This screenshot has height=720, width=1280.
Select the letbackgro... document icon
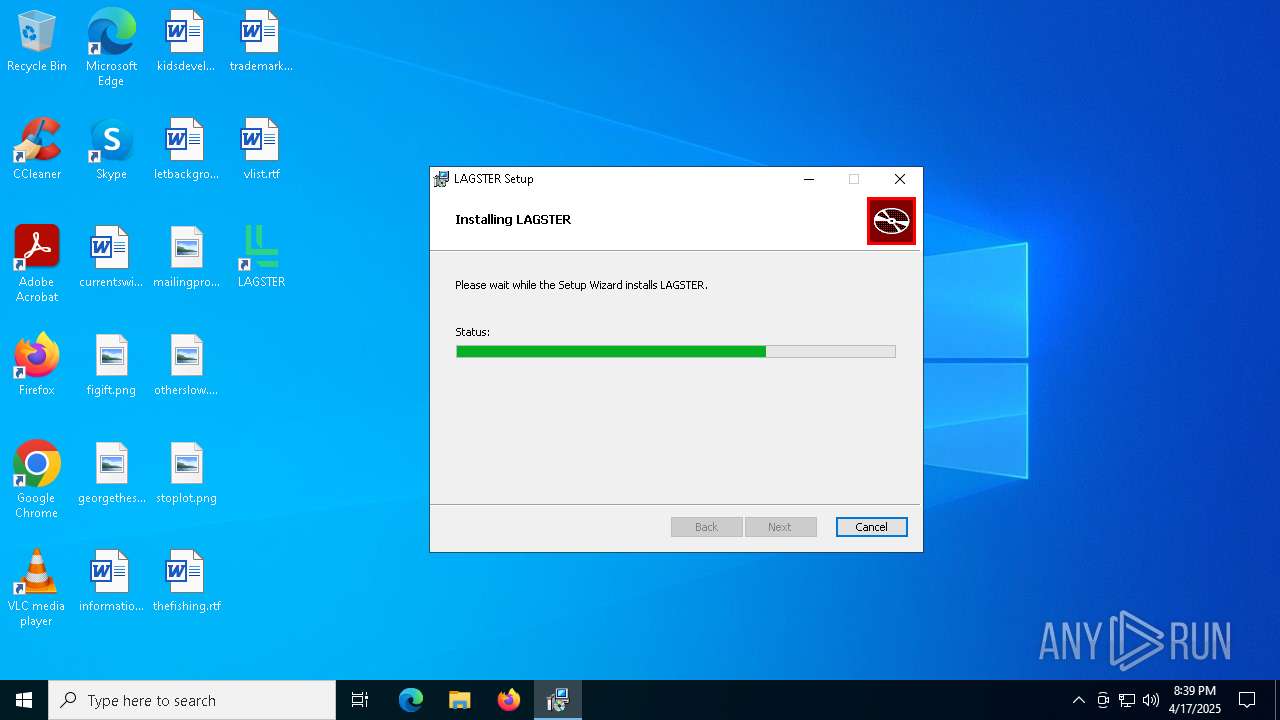click(x=185, y=150)
